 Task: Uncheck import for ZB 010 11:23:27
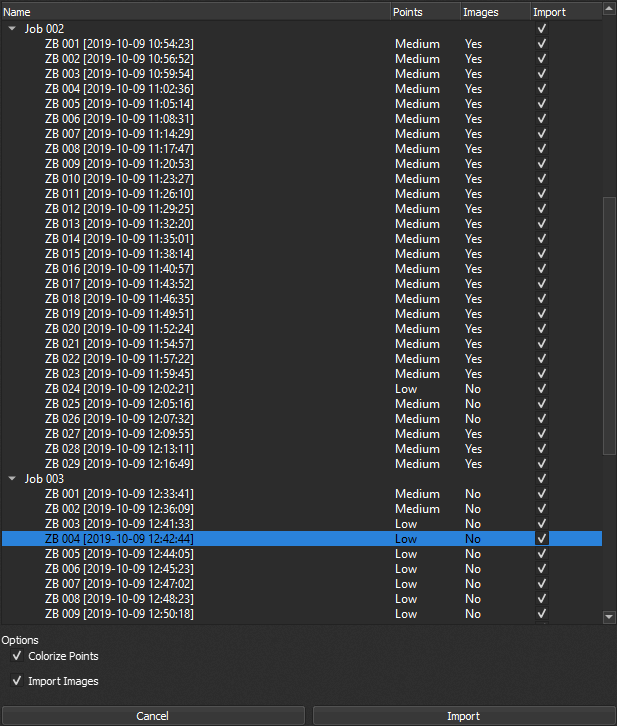542,179
